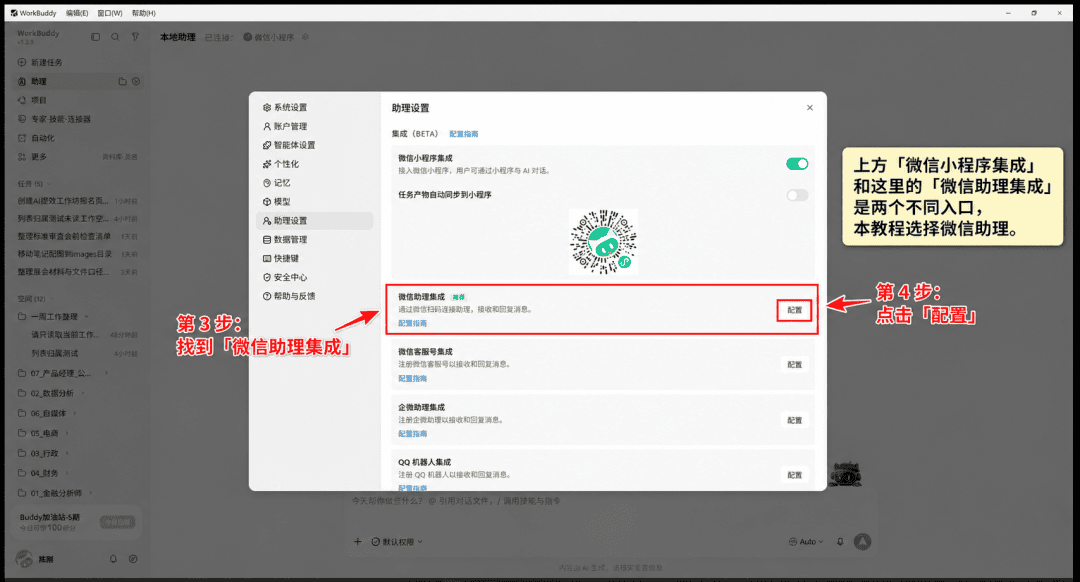The image size is (1080, 582).
Task: Click 配置 button for 微信助理集成
Action: pyautogui.click(x=795, y=310)
